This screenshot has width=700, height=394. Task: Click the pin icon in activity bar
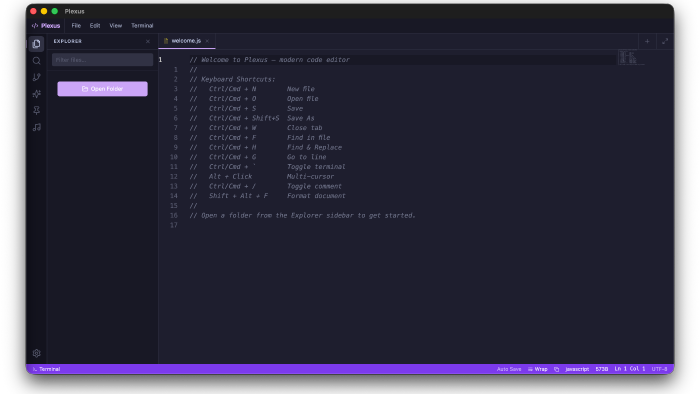pos(37,110)
